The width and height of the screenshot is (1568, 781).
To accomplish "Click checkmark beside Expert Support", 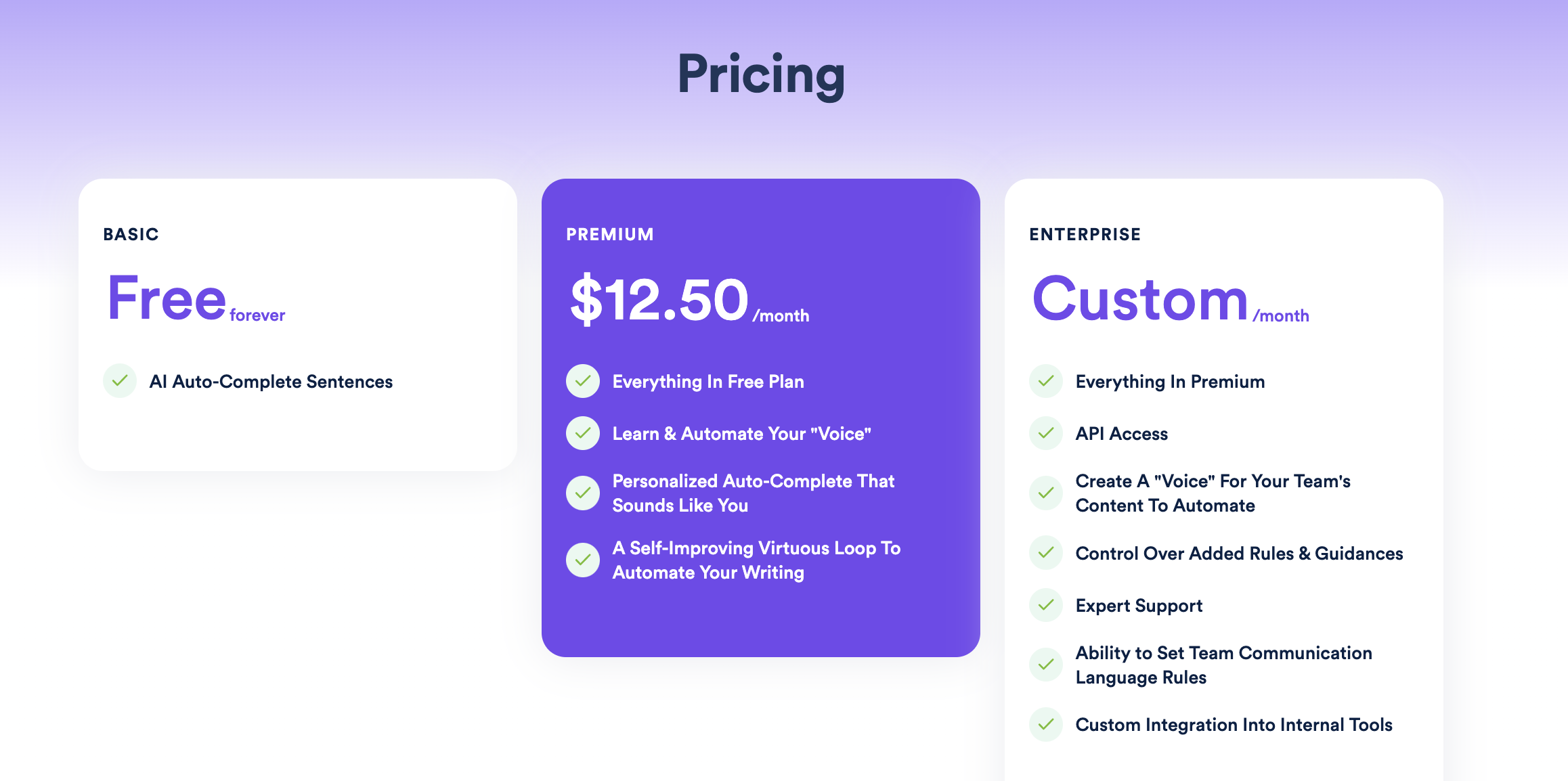I will tap(1046, 605).
